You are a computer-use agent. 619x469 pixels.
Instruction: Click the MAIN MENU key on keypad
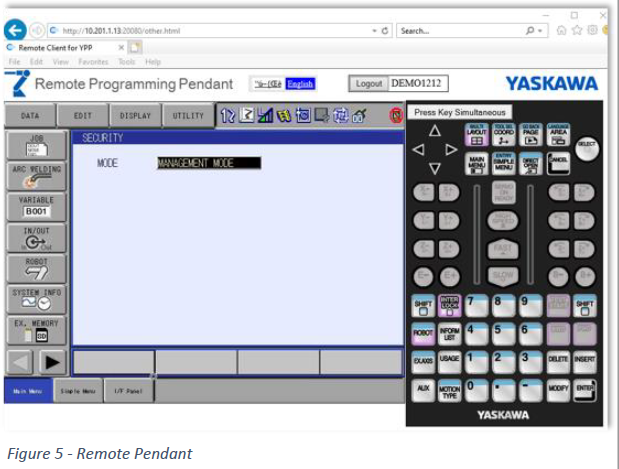point(476,163)
